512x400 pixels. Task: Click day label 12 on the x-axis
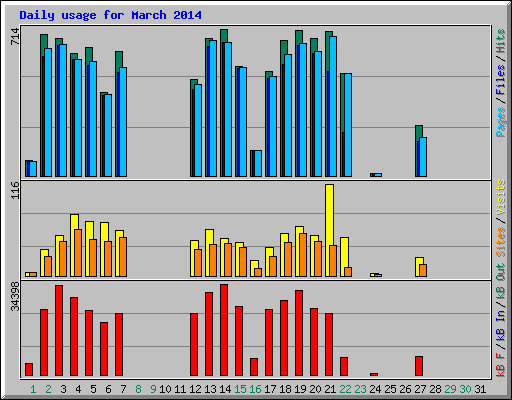click(195, 389)
